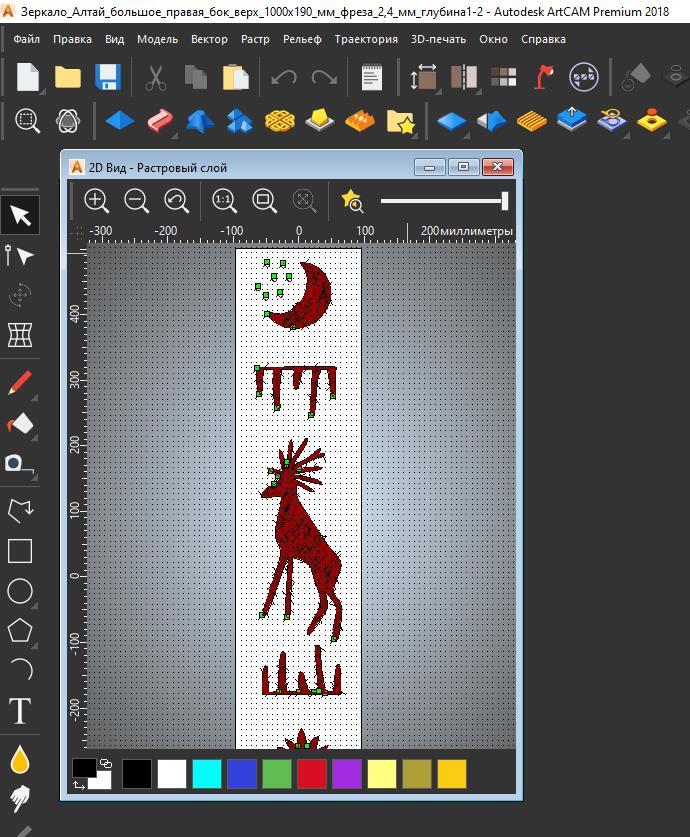Choose the Eraser tool in left toolbar
Screen dimensions: 690x837
click(20, 424)
